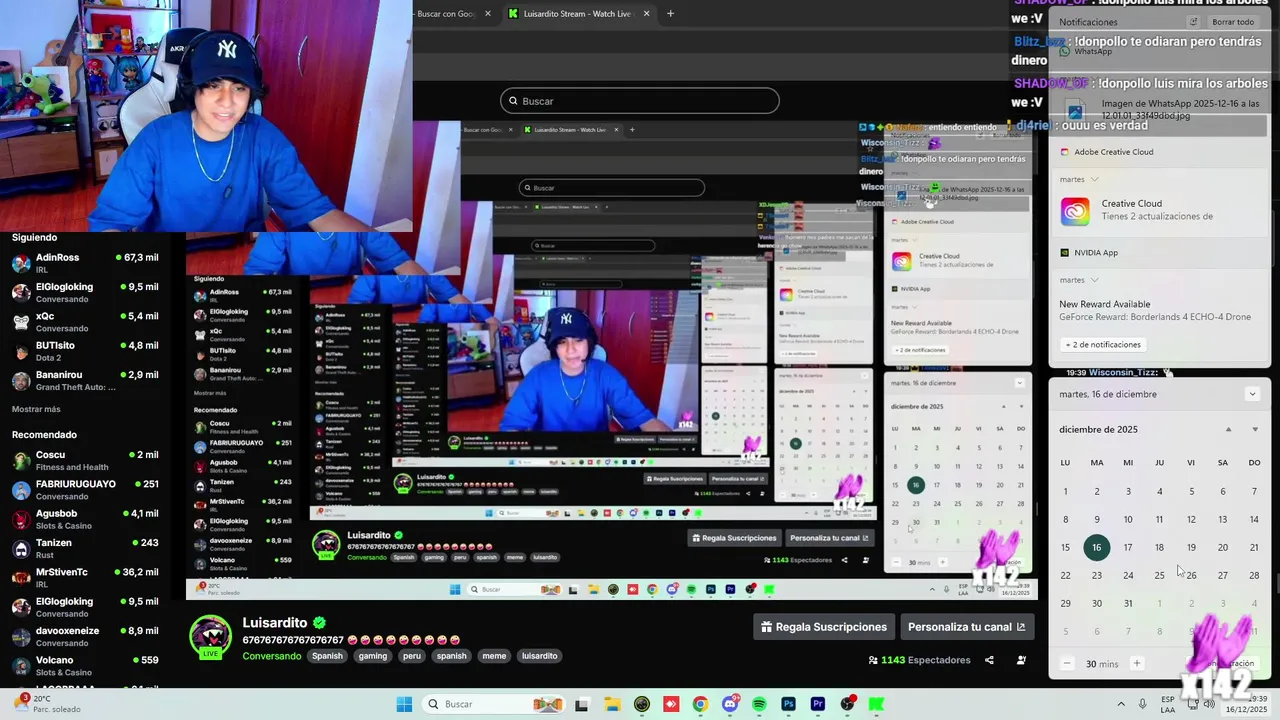Image resolution: width=1280 pixels, height=720 pixels.
Task: Click Regala Suscripciones button
Action: (x=824, y=627)
